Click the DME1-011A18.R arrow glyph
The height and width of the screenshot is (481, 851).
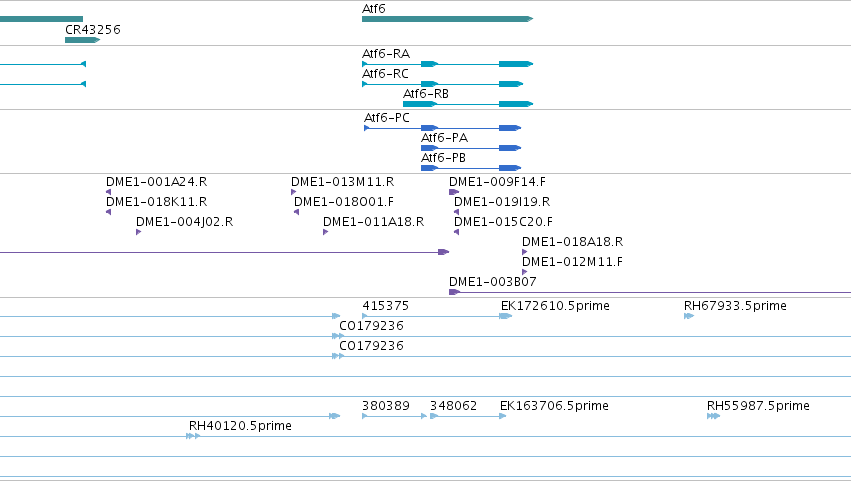click(x=326, y=232)
